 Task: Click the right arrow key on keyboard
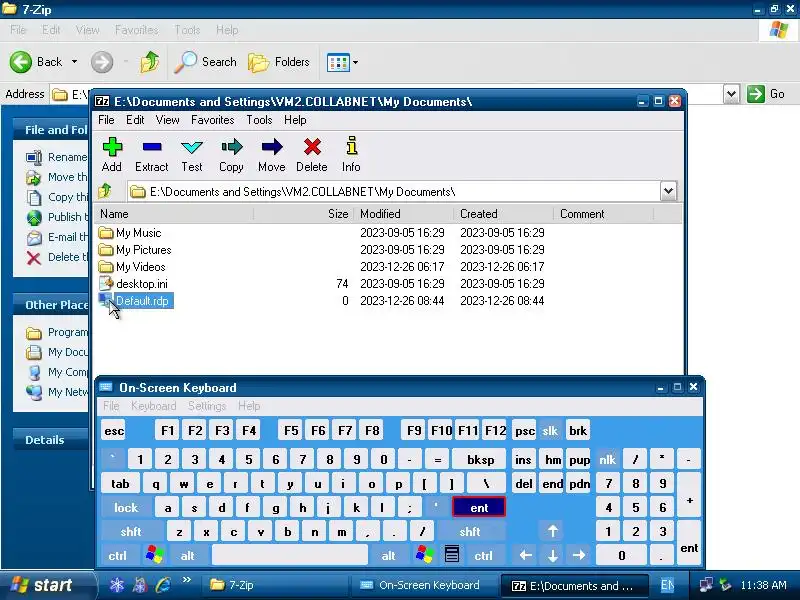point(579,555)
